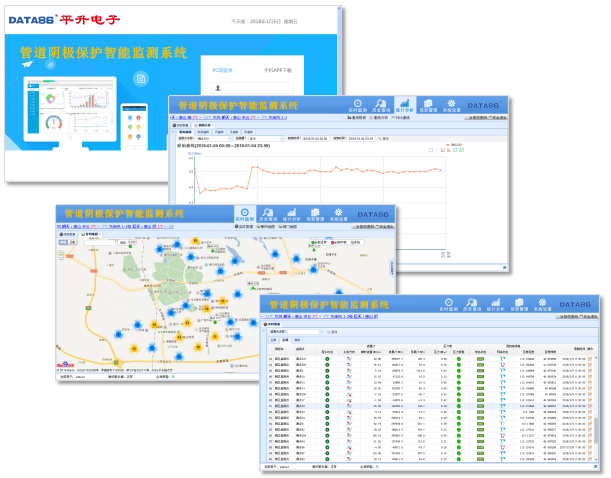The height and width of the screenshot is (478, 611).
Task: Click 系统设置 gear icon in the chart window
Action: coord(452,105)
